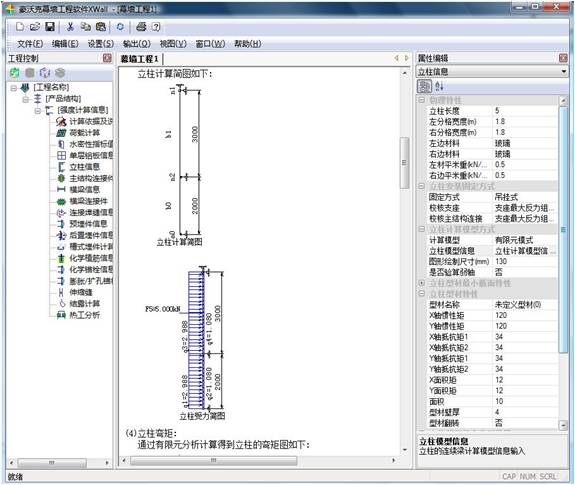Click the New document toolbar icon
The width and height of the screenshot is (575, 485).
tap(20, 26)
